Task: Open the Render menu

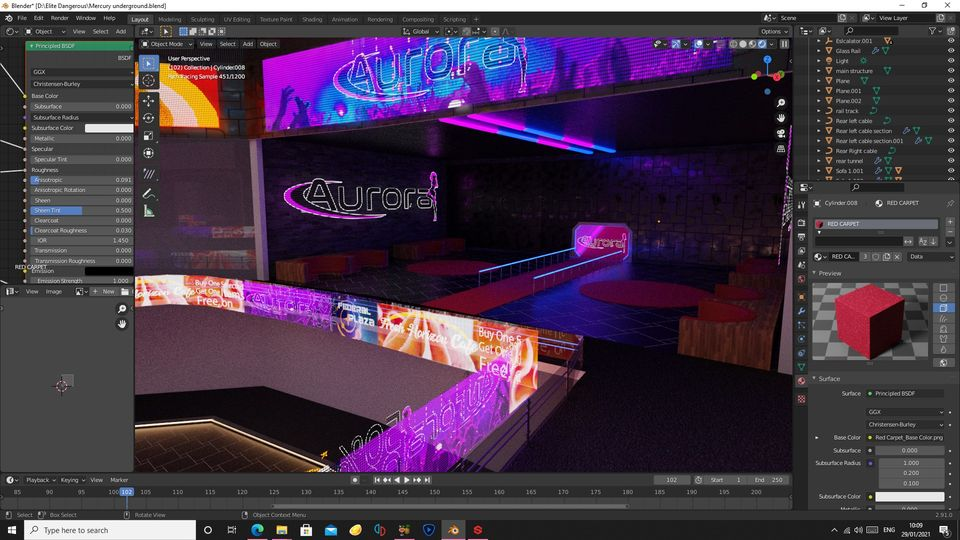Action: tap(59, 18)
